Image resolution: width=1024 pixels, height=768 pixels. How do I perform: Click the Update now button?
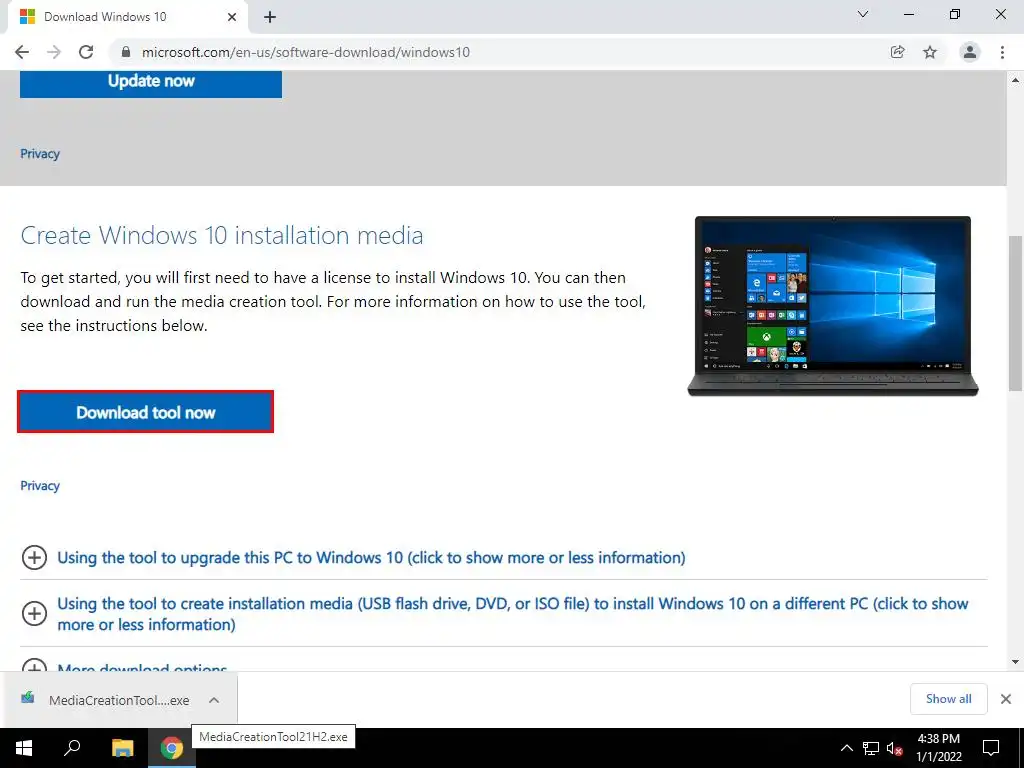[x=151, y=83]
